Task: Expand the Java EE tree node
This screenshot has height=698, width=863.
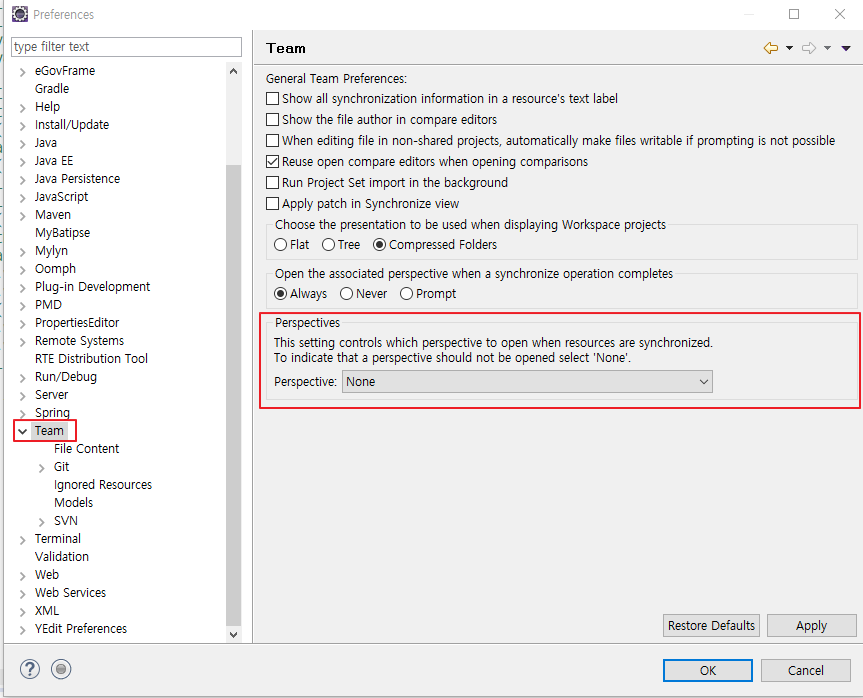Action: pos(23,162)
